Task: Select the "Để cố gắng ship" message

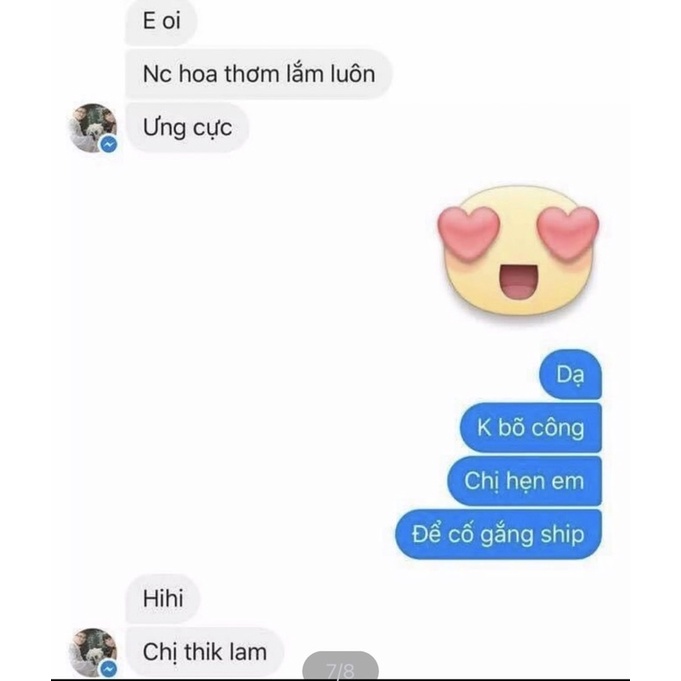Action: 498,535
